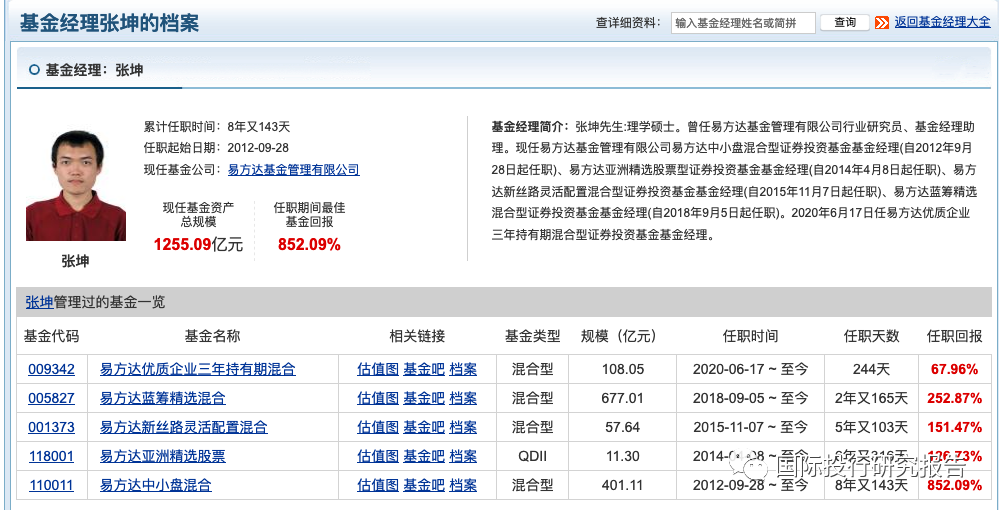Screen dimensions: 999x510
Task: Open fund code 118001 link
Action: (51, 456)
